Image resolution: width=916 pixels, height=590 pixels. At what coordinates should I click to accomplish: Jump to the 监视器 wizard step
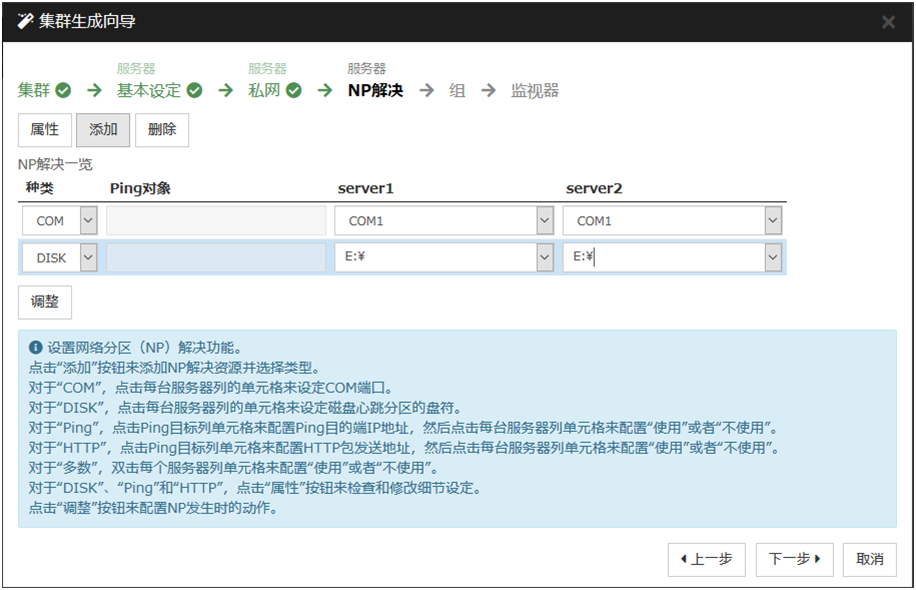(535, 91)
